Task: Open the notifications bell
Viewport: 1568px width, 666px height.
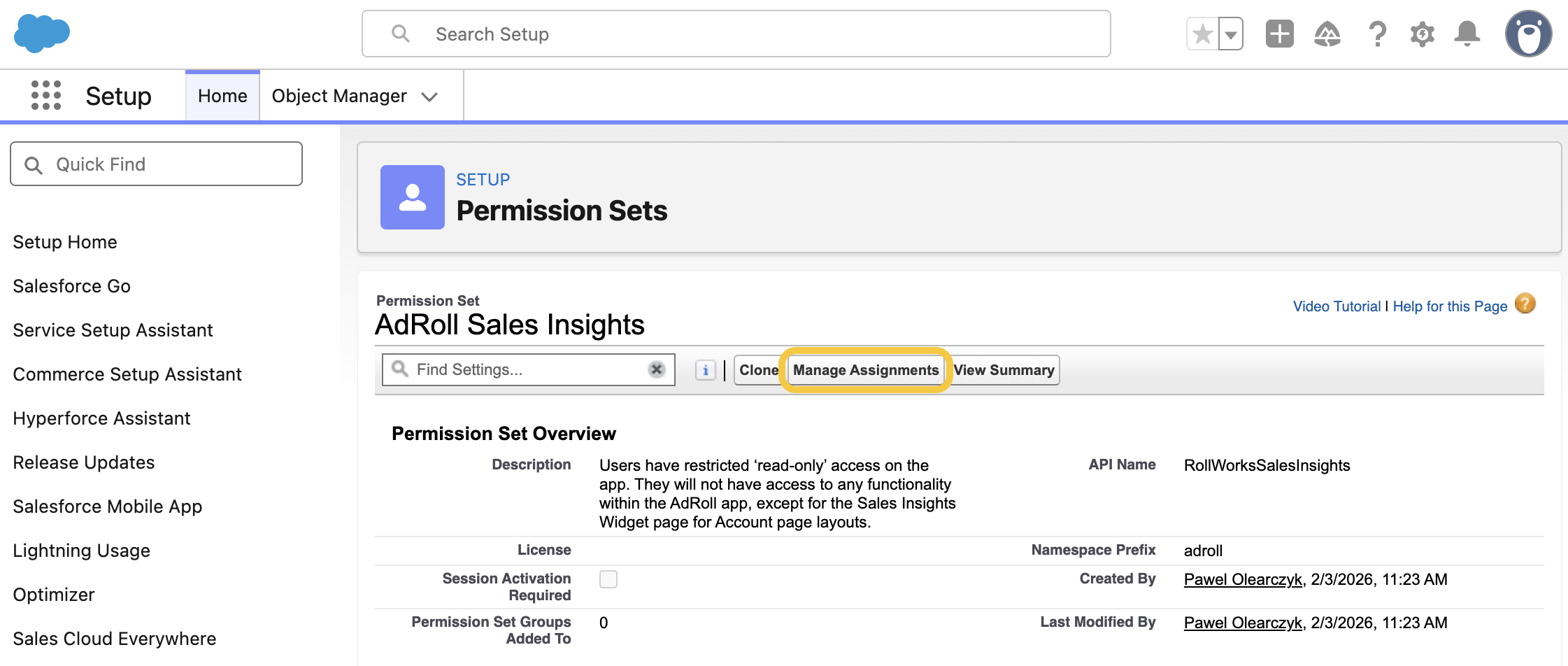Action: 1467,34
